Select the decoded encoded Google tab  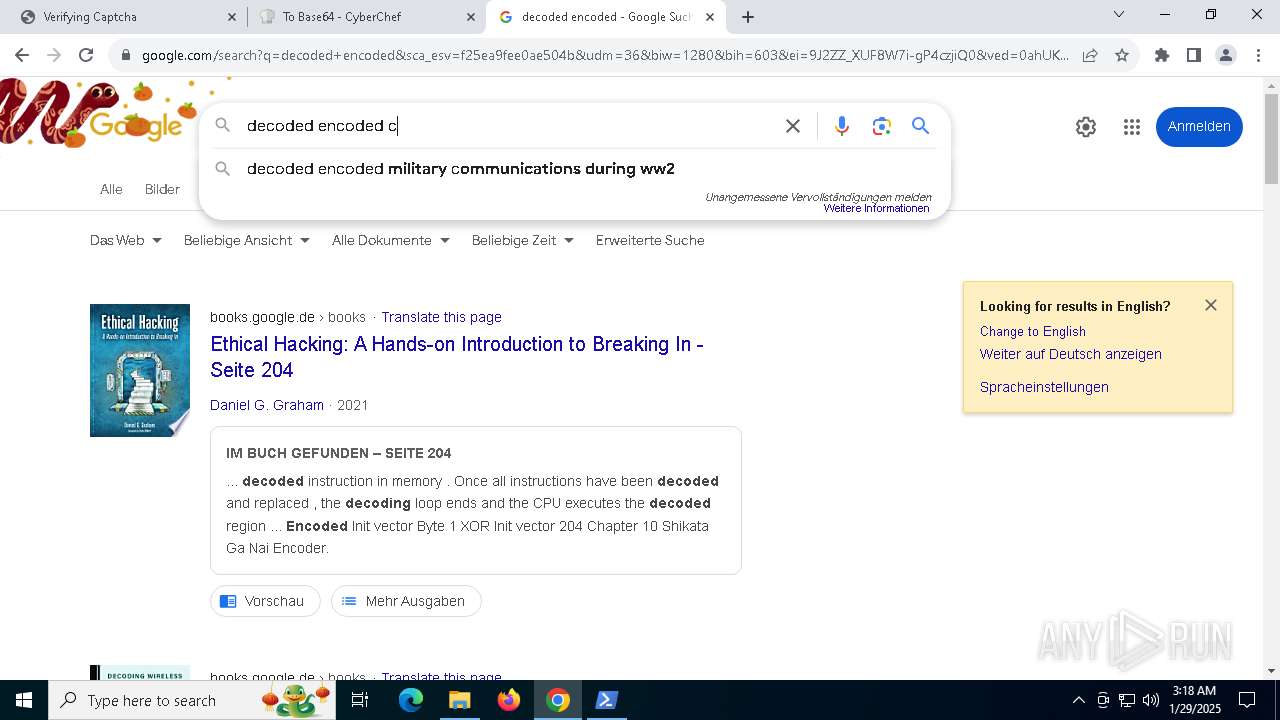click(x=606, y=17)
